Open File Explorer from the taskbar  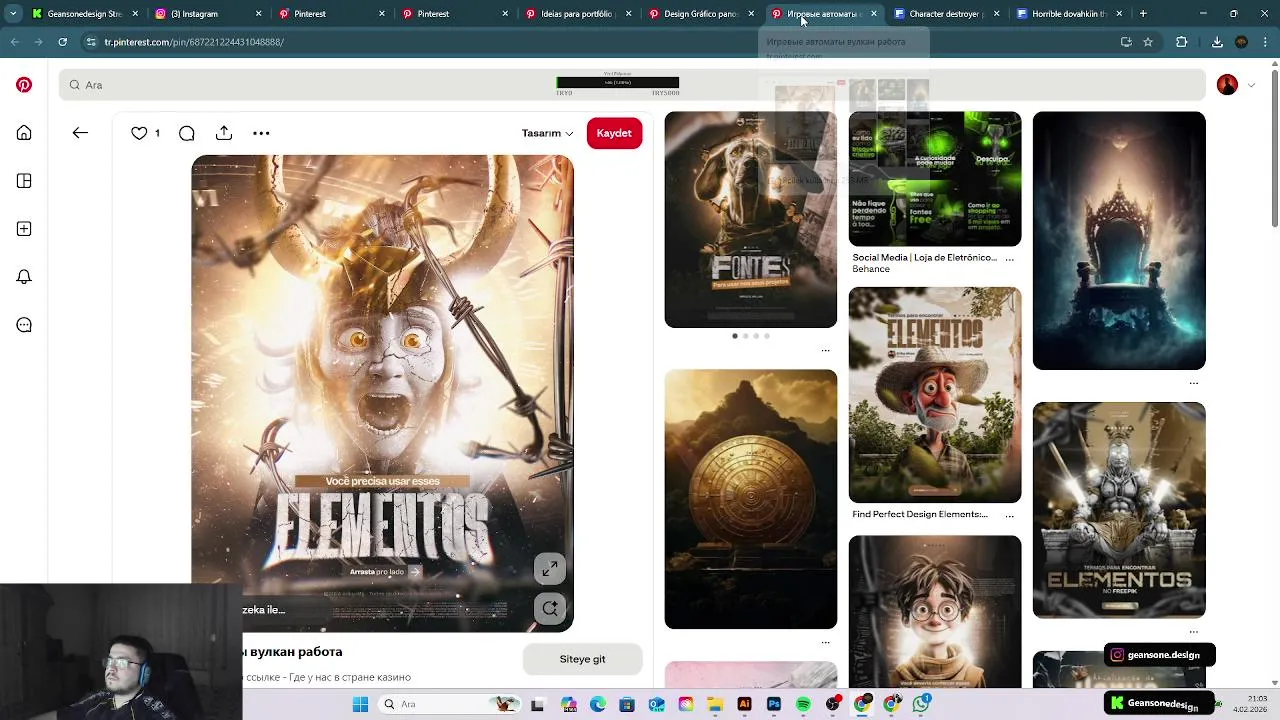715,704
